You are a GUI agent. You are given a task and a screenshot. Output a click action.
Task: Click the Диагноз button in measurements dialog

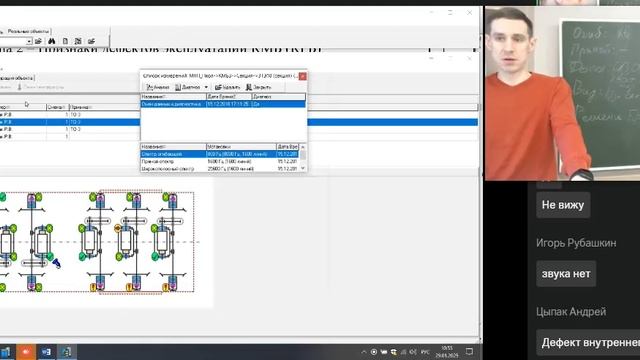click(x=188, y=87)
